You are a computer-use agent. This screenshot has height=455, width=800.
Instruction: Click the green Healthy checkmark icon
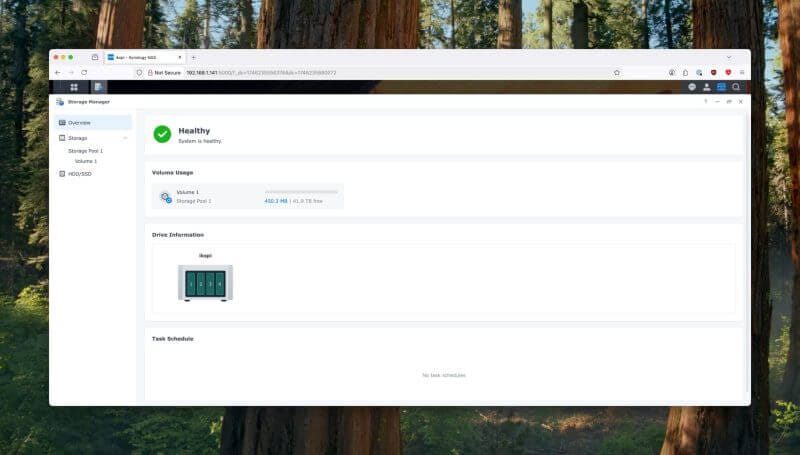click(x=162, y=134)
